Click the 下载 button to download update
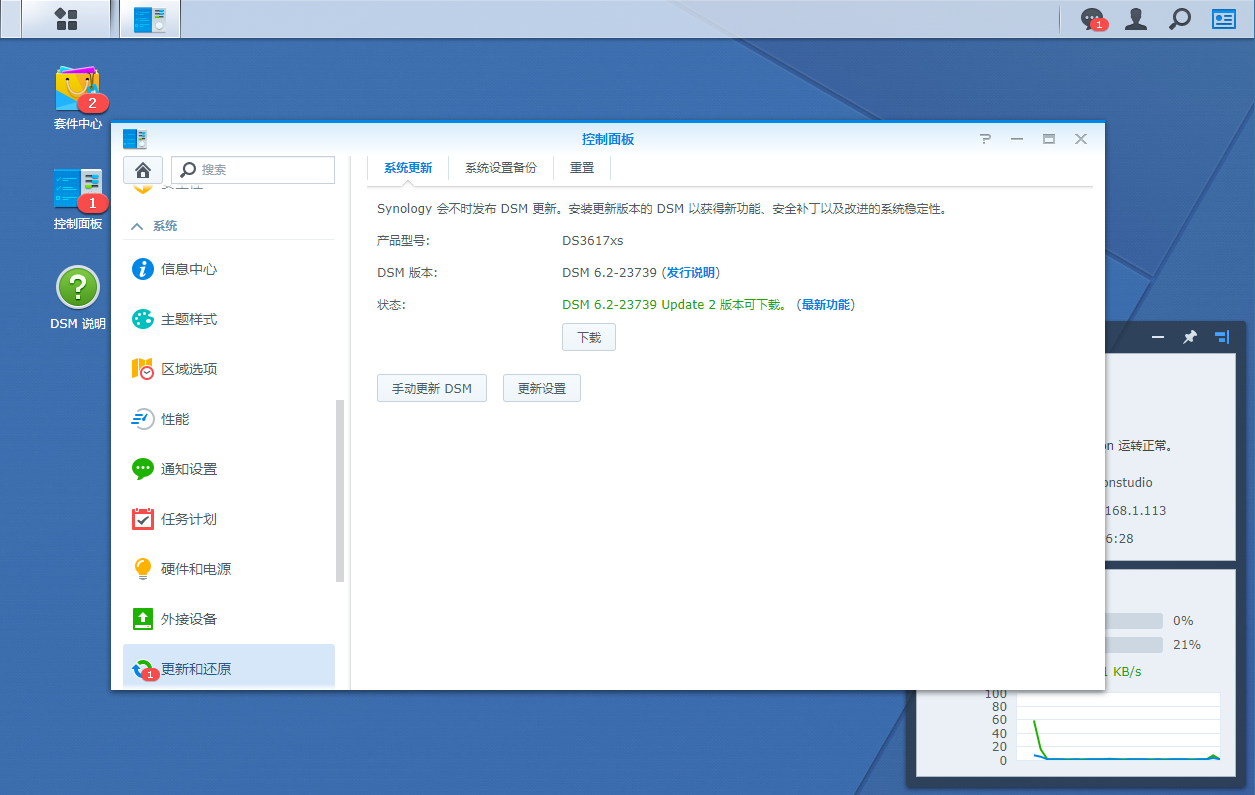 (x=588, y=337)
